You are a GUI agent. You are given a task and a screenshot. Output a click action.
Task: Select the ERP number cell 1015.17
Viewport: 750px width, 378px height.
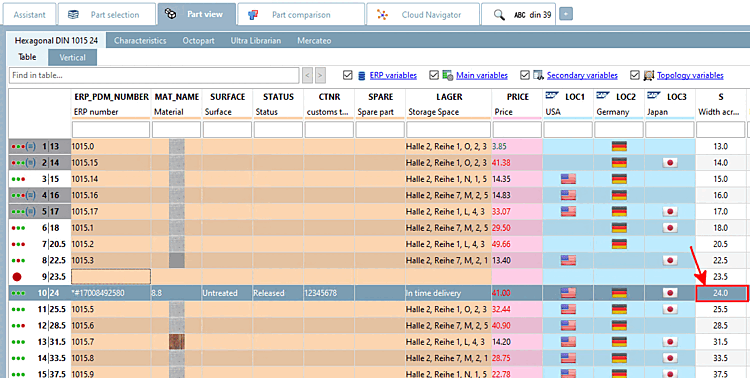[x=111, y=211]
